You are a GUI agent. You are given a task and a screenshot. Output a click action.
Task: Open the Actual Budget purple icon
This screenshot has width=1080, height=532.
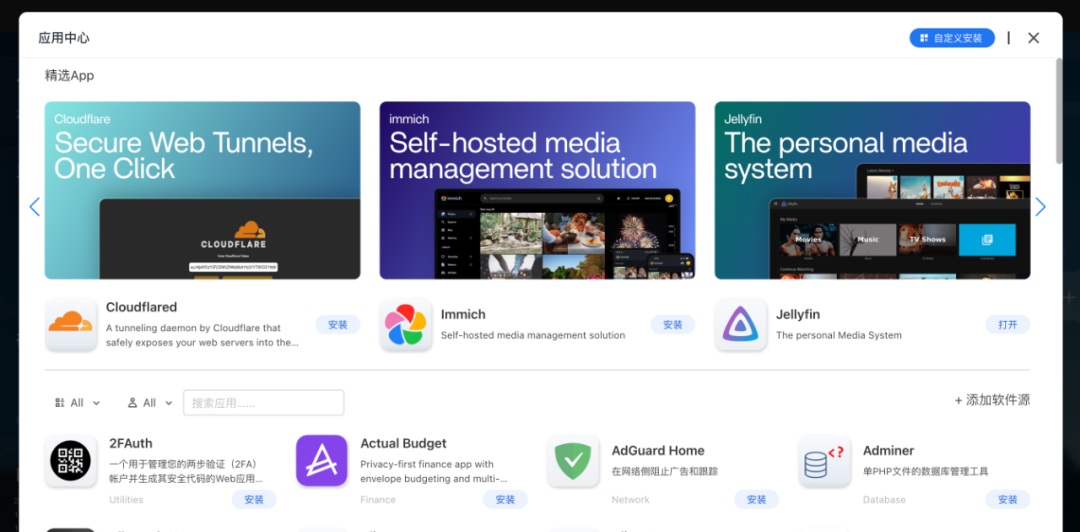click(322, 460)
